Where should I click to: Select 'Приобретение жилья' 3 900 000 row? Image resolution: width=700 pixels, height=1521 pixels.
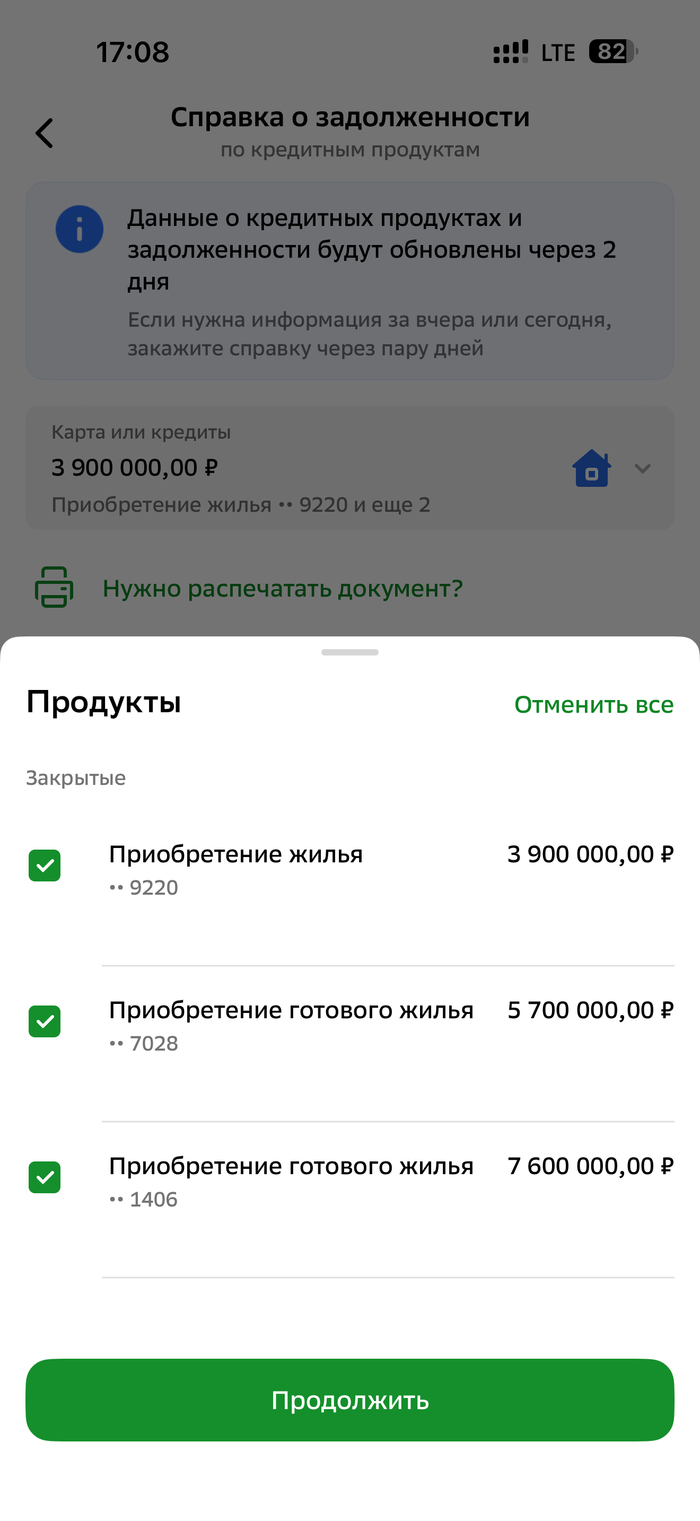click(x=390, y=868)
